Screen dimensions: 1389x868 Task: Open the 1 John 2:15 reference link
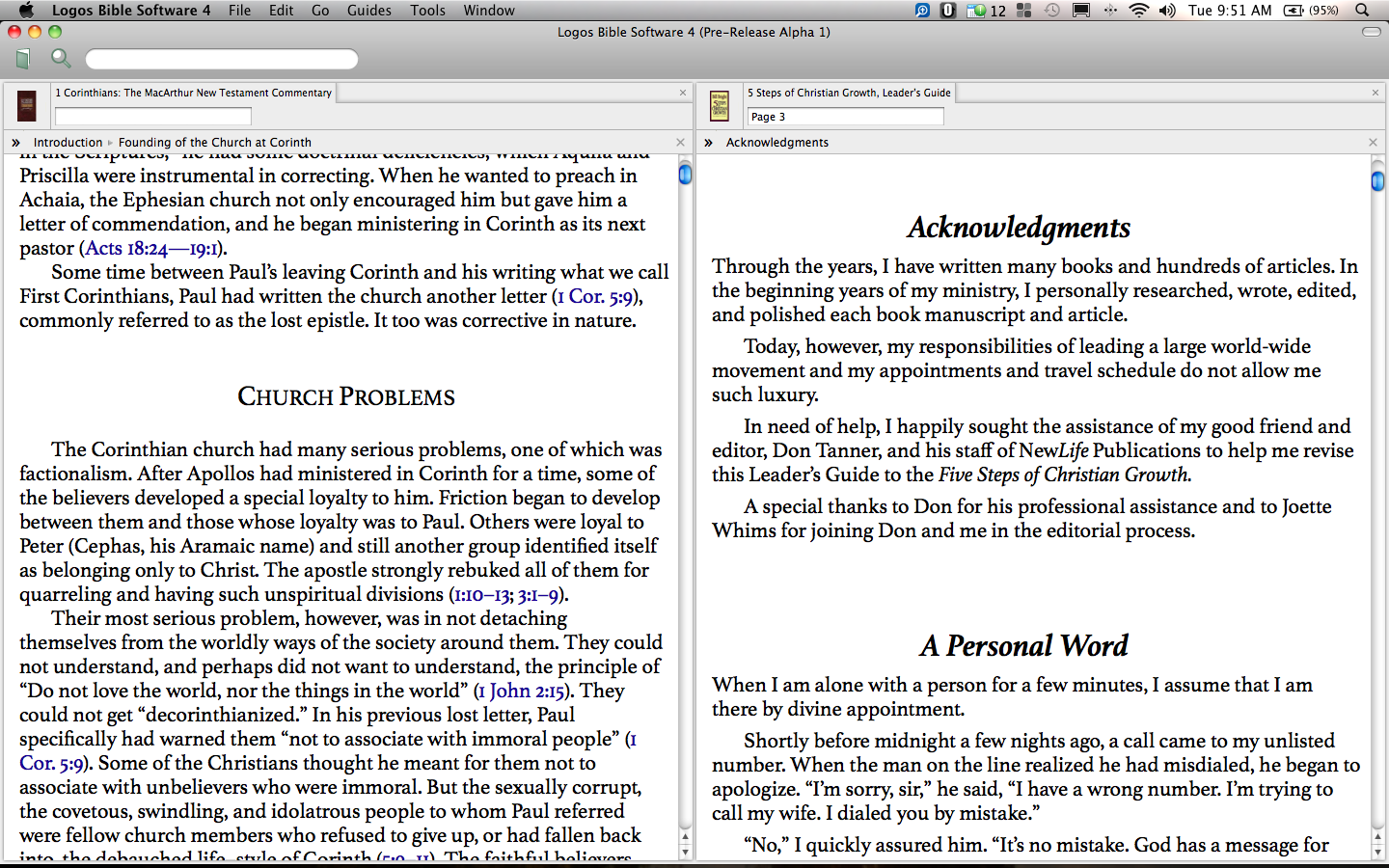tap(522, 691)
